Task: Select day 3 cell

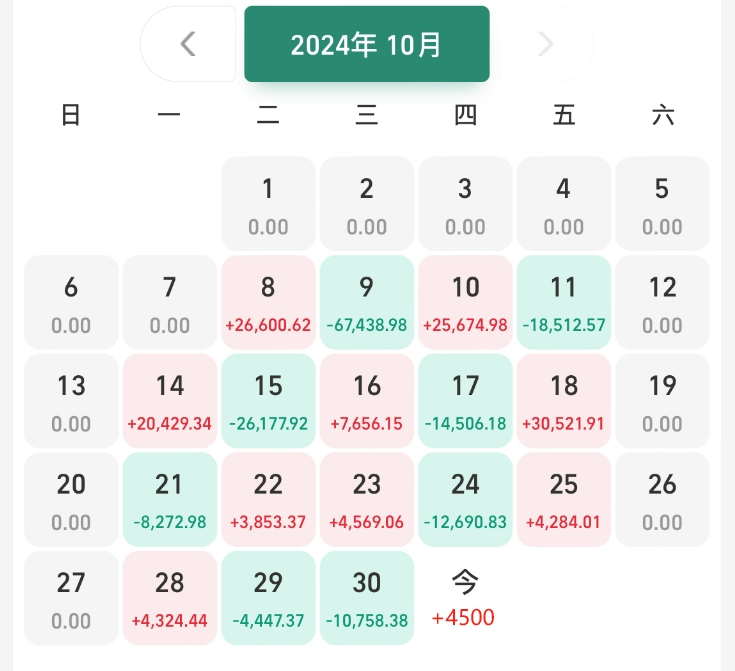Action: point(465,204)
